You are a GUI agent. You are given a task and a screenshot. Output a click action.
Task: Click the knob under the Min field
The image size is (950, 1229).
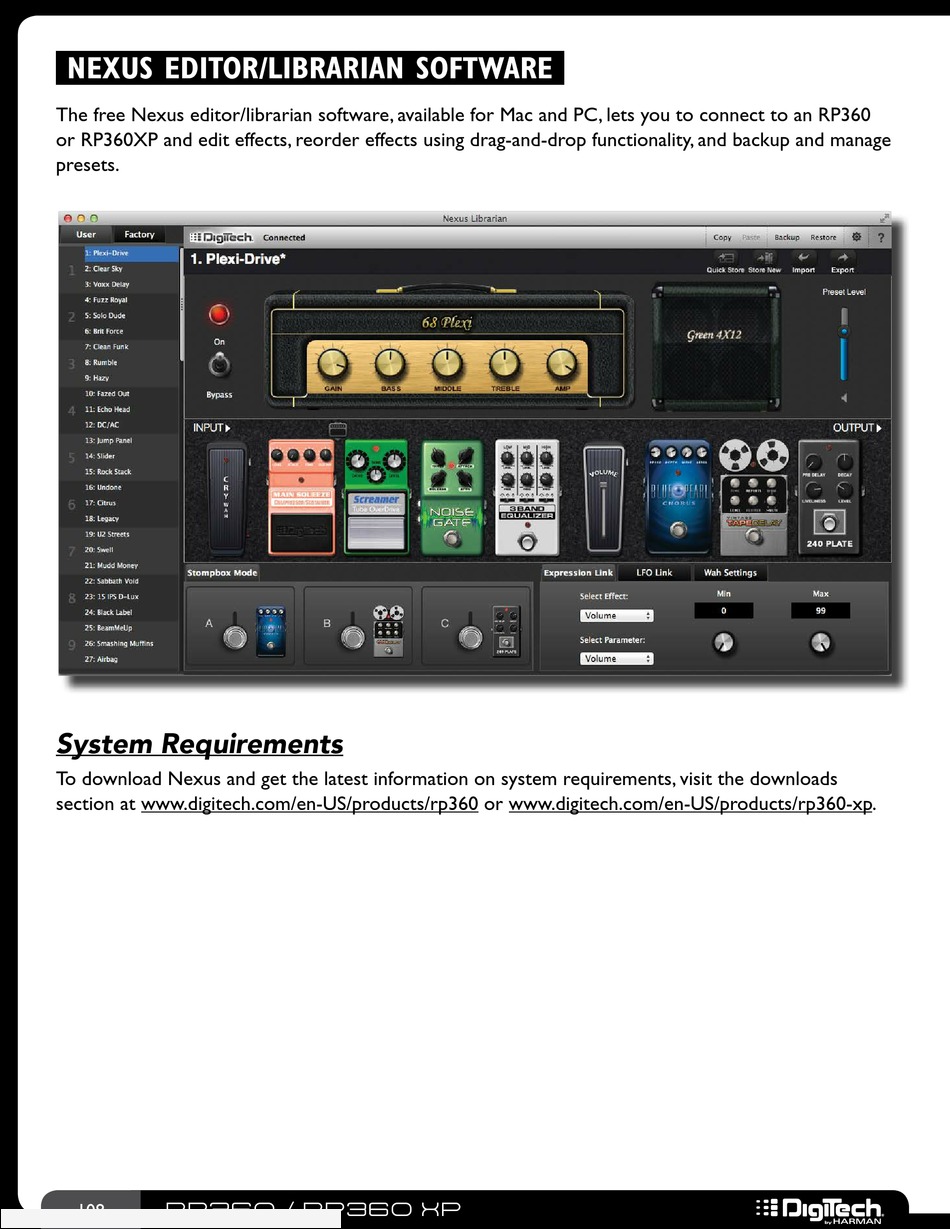coord(723,644)
